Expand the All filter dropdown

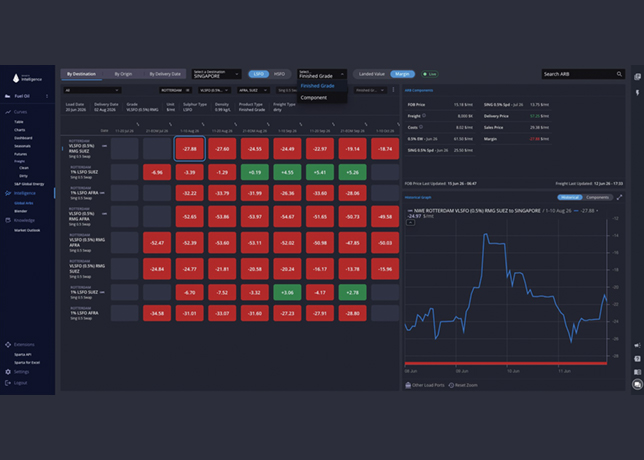click(92, 90)
